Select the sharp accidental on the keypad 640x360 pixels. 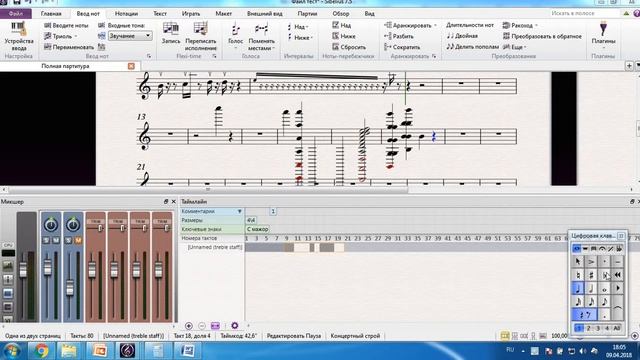591,275
